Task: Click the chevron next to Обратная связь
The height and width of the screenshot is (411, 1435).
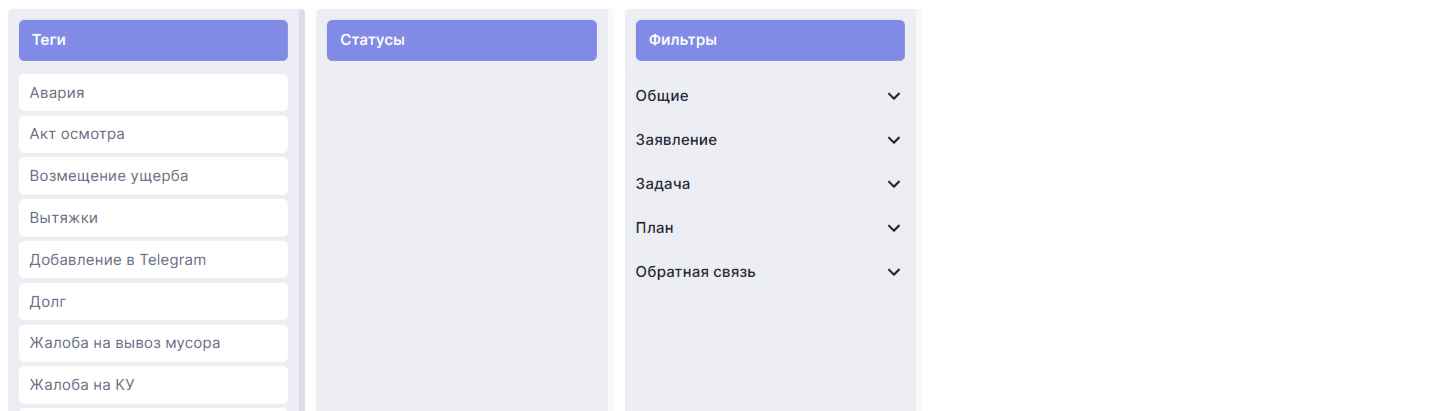Action: click(894, 272)
